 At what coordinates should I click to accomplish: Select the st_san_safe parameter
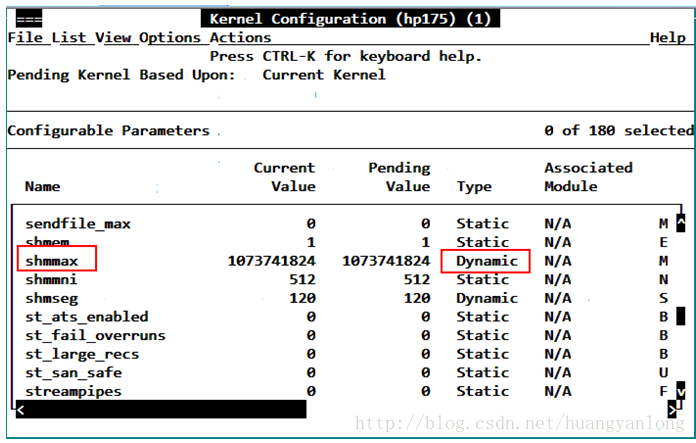tap(74, 373)
